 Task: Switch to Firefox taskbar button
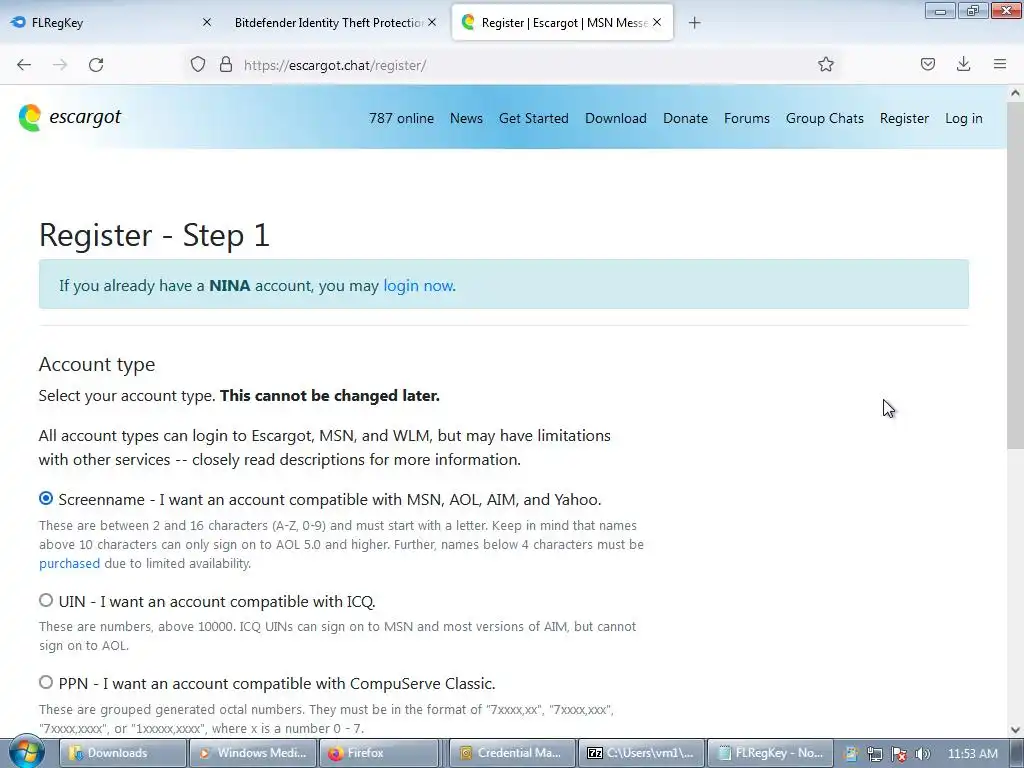point(381,753)
